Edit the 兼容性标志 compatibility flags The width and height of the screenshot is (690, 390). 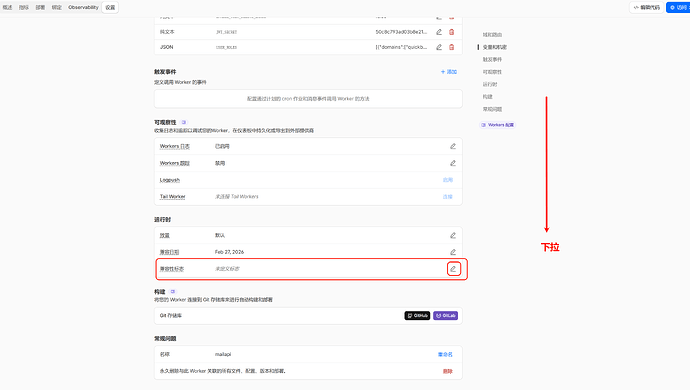(x=453, y=269)
